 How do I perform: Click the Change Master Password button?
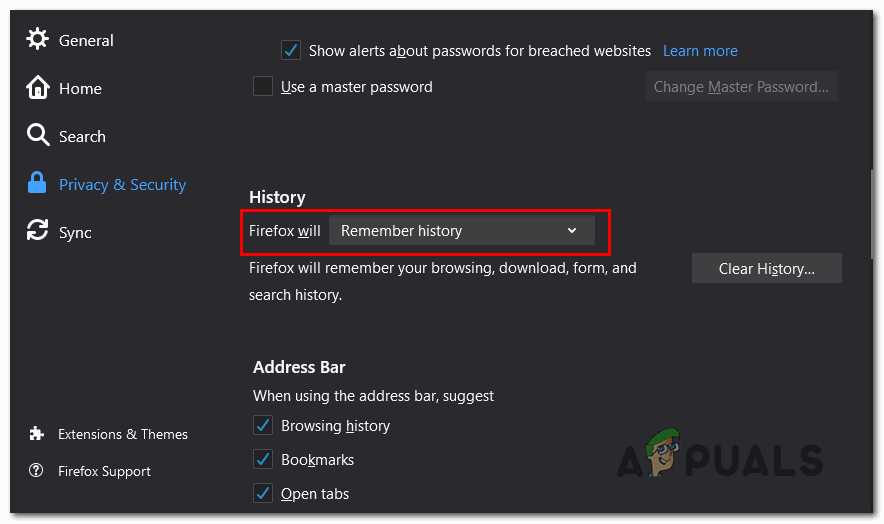(x=741, y=87)
